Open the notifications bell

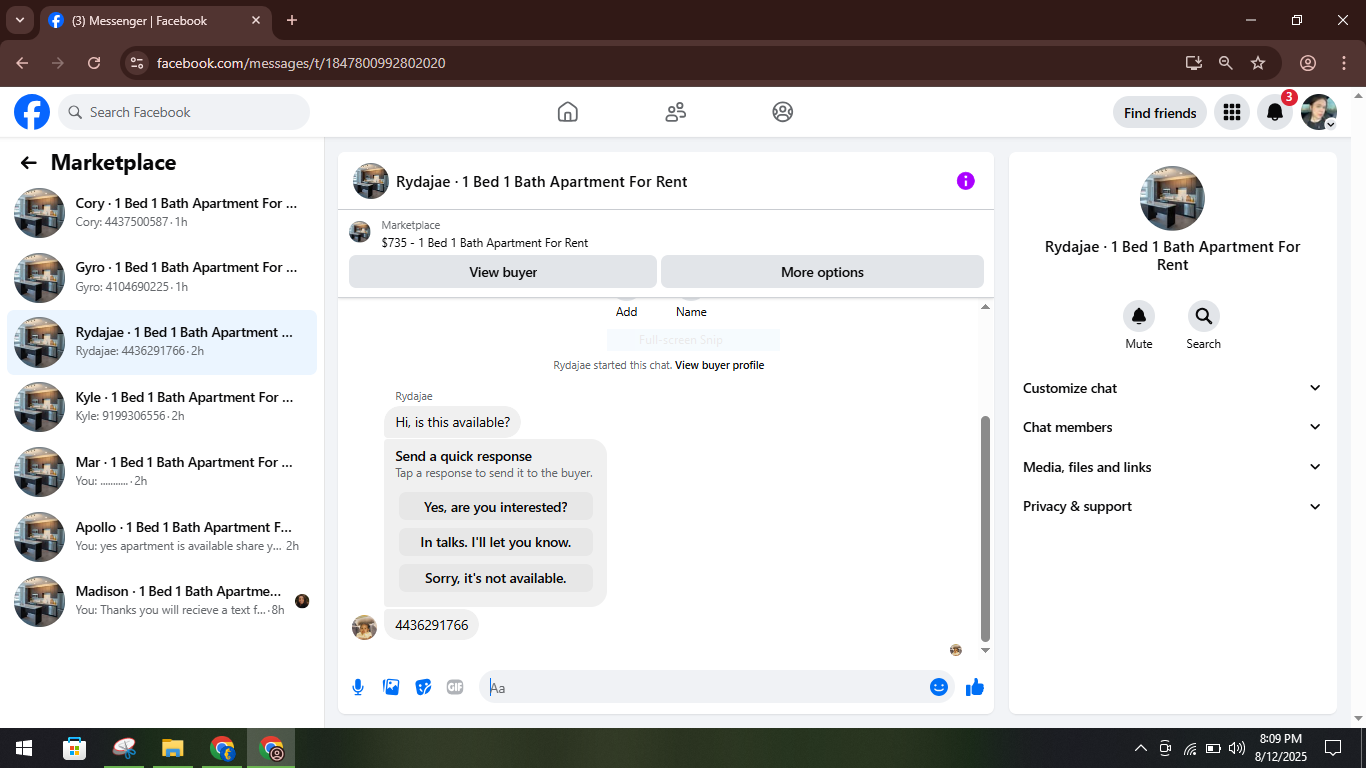coord(1275,112)
